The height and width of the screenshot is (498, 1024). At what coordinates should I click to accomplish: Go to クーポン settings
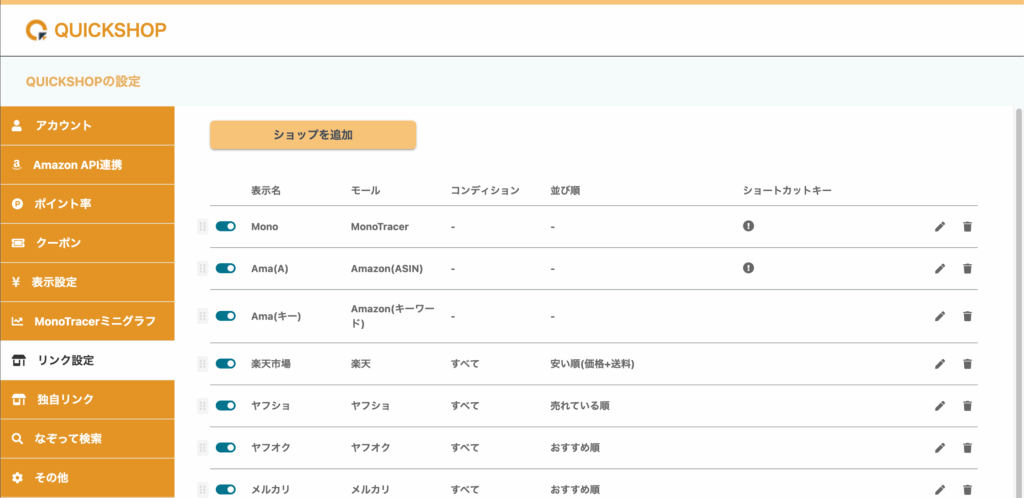pyautogui.click(x=88, y=243)
